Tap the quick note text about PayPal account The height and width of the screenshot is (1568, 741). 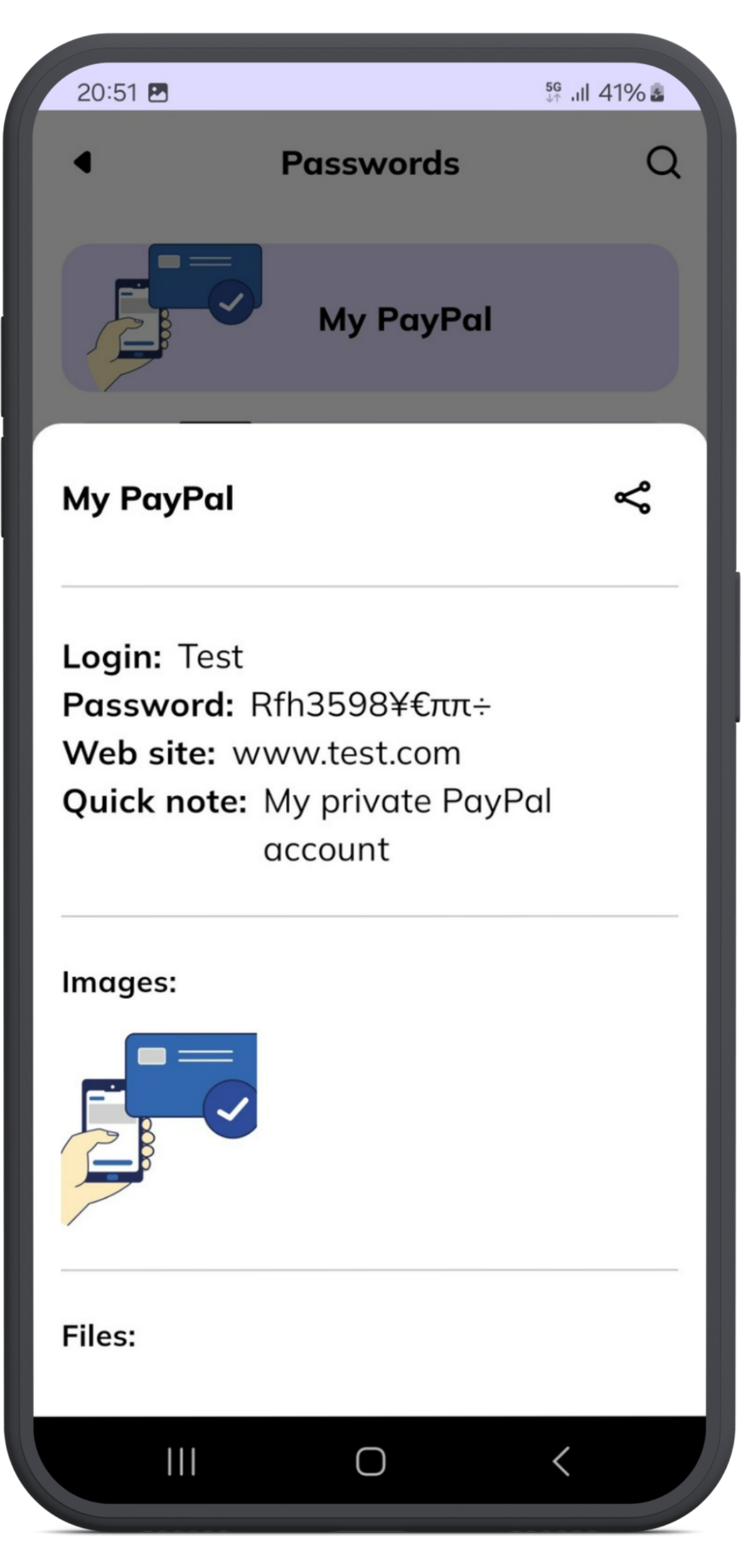[408, 825]
